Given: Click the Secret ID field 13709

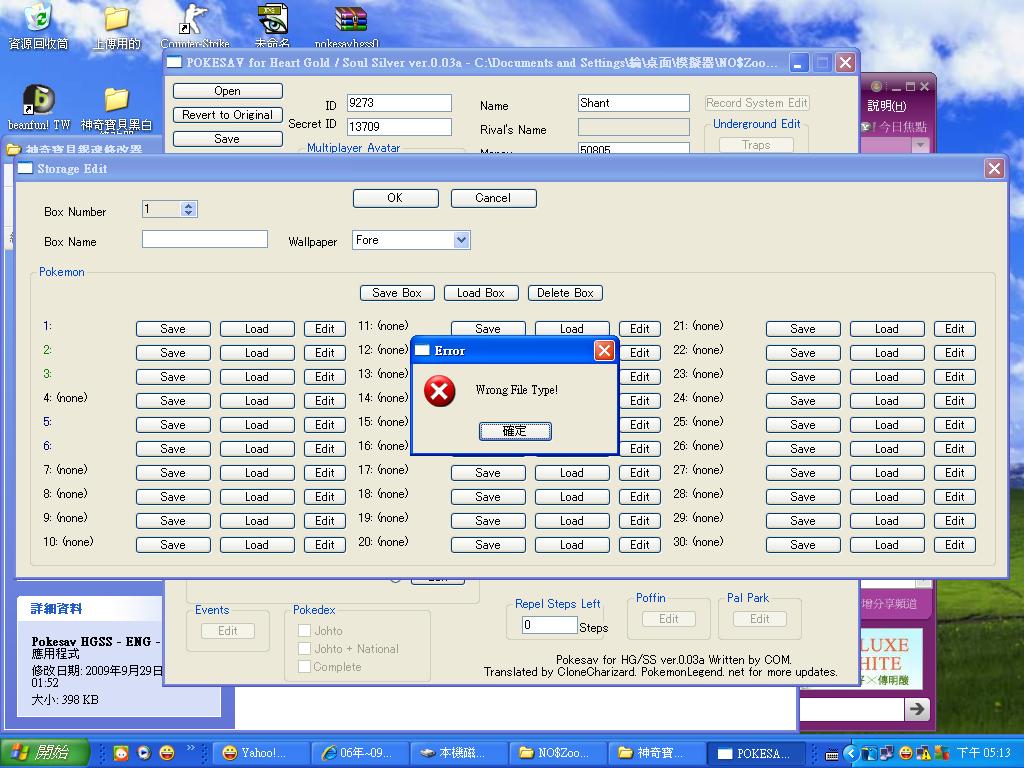Looking at the screenshot, I should [400, 127].
